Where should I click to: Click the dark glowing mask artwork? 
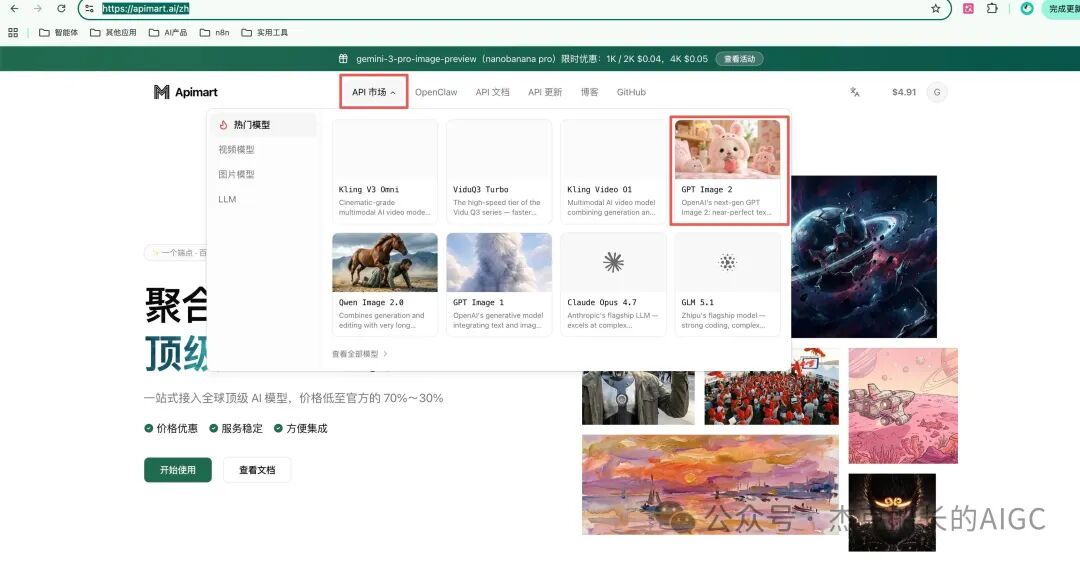point(892,512)
